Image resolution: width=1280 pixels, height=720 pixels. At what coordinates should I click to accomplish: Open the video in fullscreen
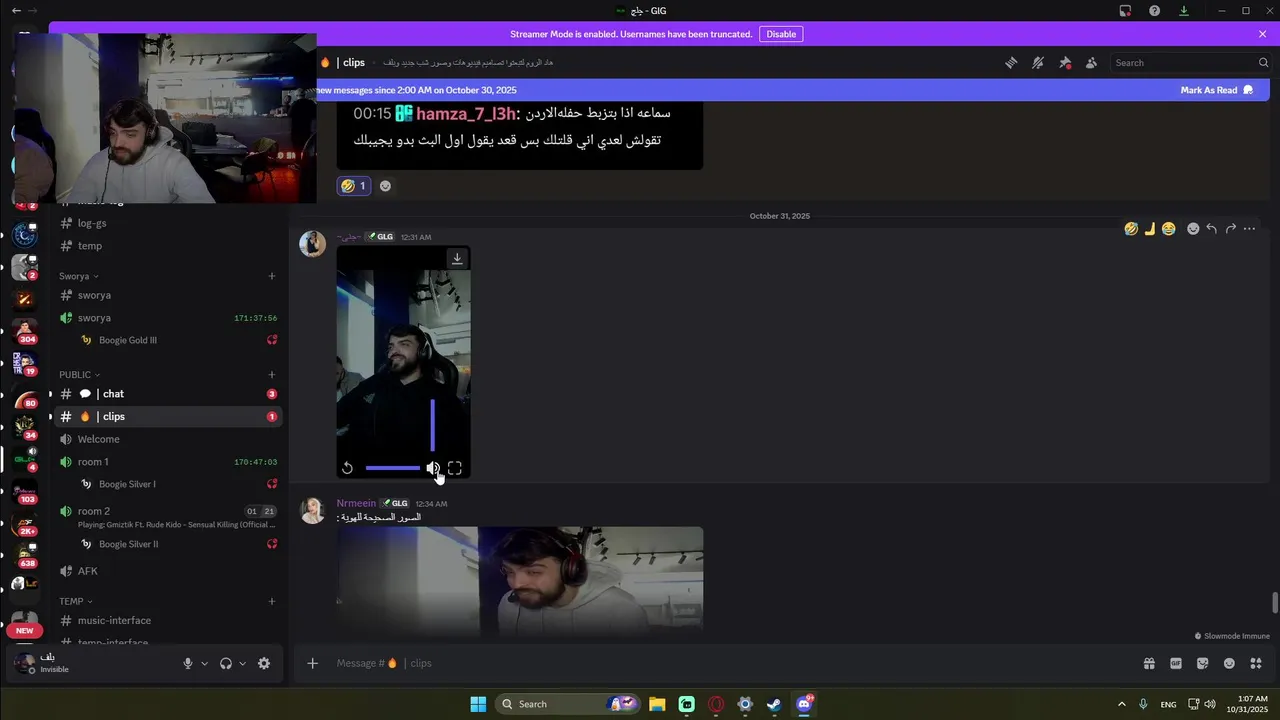(455, 468)
